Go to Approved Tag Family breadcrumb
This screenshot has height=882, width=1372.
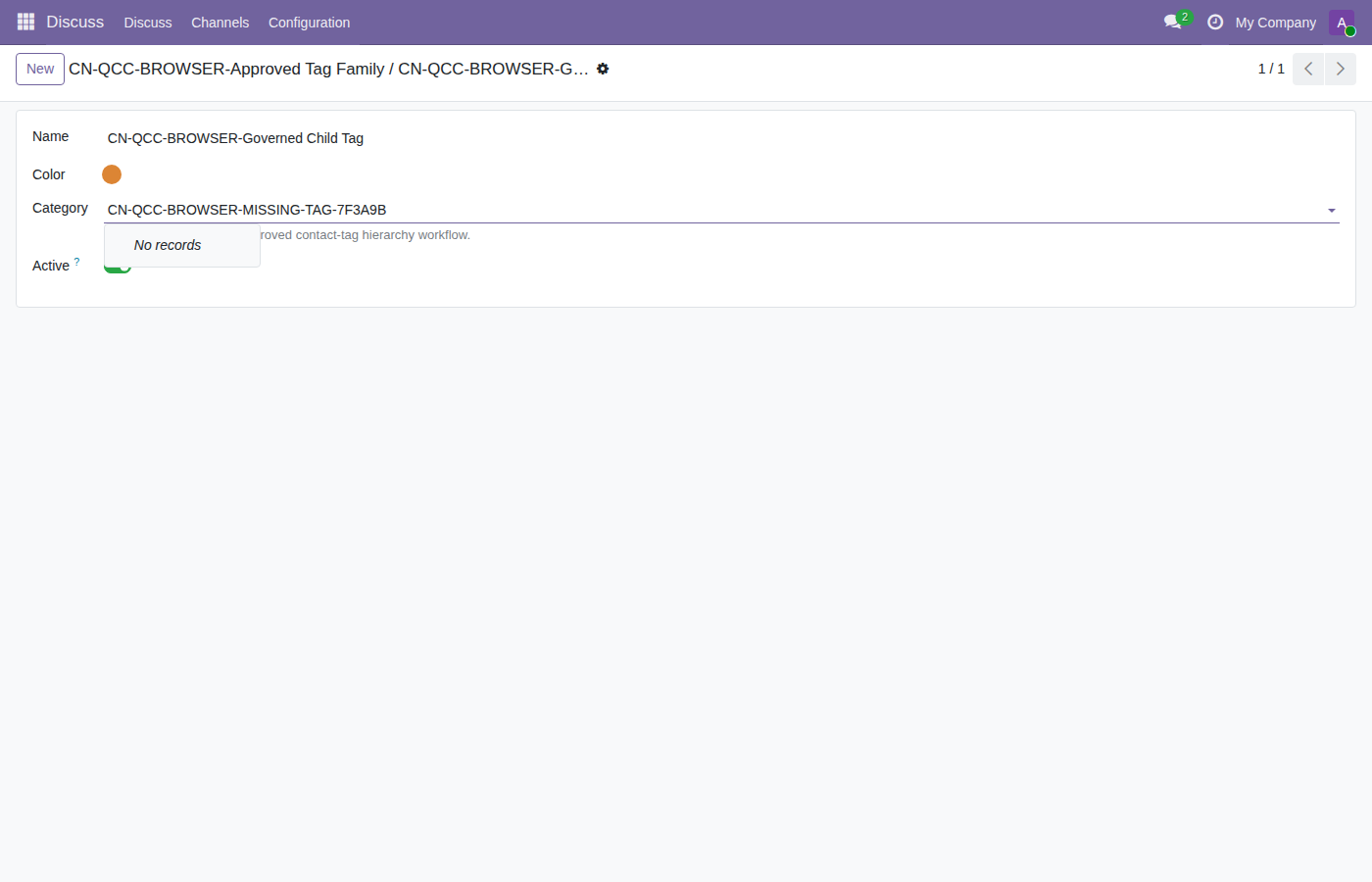pyautogui.click(x=226, y=69)
